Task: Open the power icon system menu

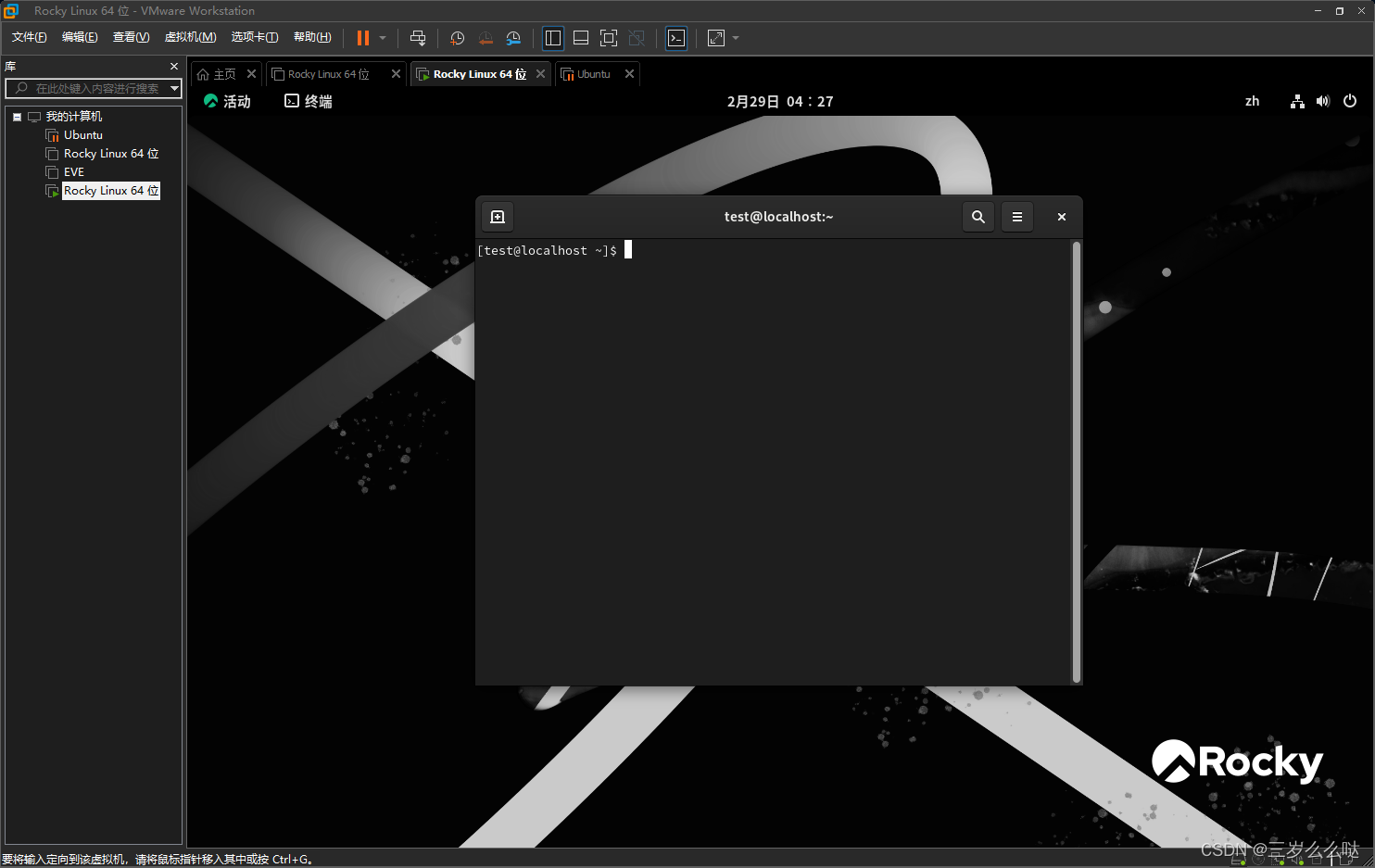Action: [1350, 102]
